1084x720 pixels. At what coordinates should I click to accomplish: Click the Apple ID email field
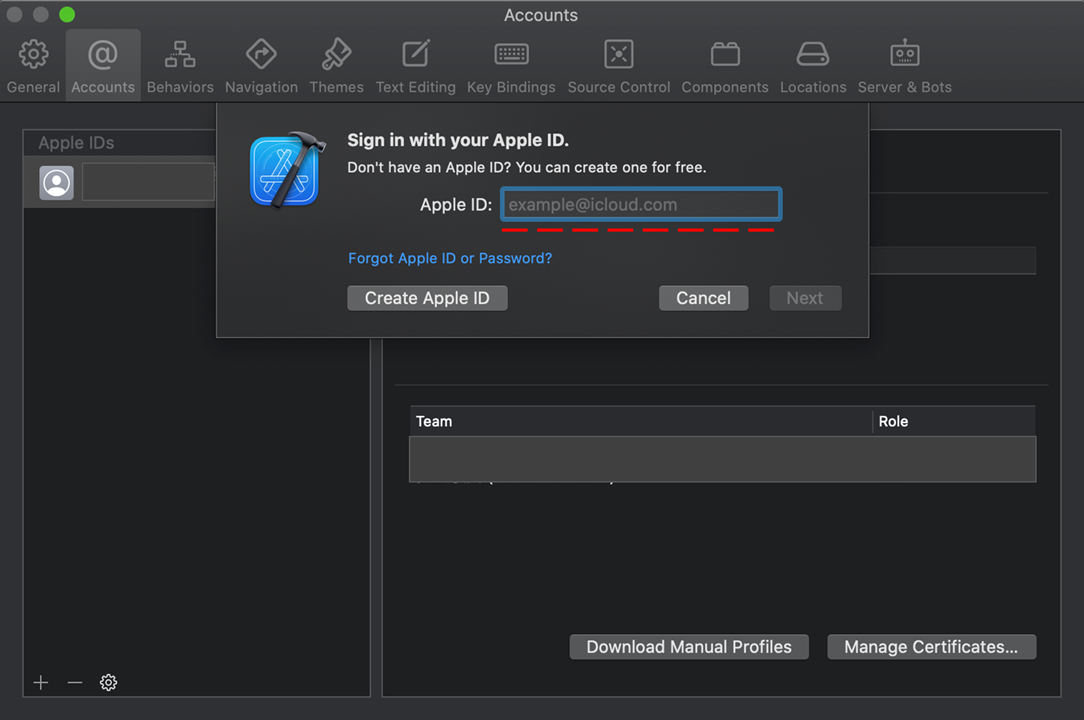tap(642, 205)
